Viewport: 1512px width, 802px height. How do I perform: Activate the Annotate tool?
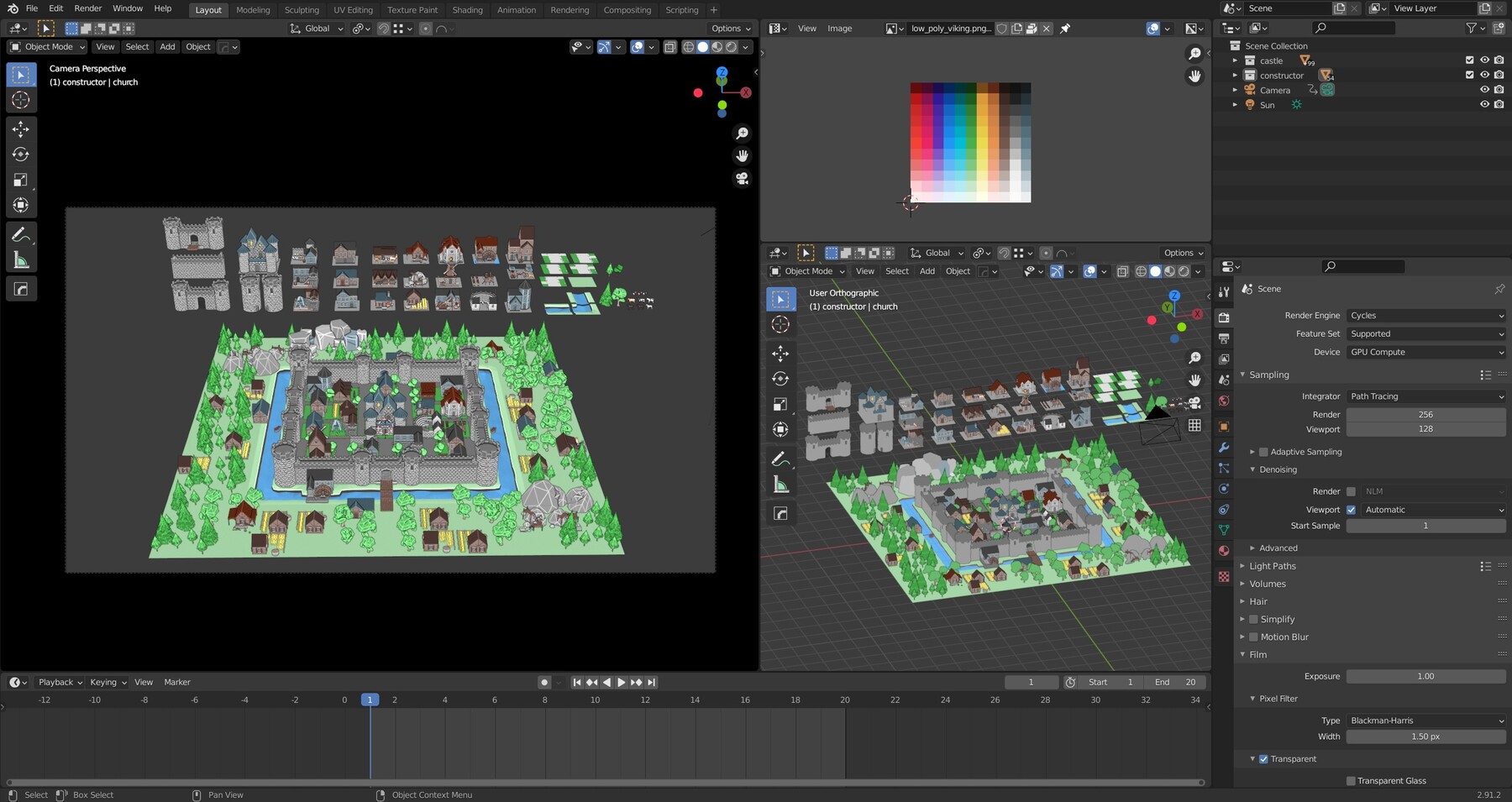coord(21,233)
